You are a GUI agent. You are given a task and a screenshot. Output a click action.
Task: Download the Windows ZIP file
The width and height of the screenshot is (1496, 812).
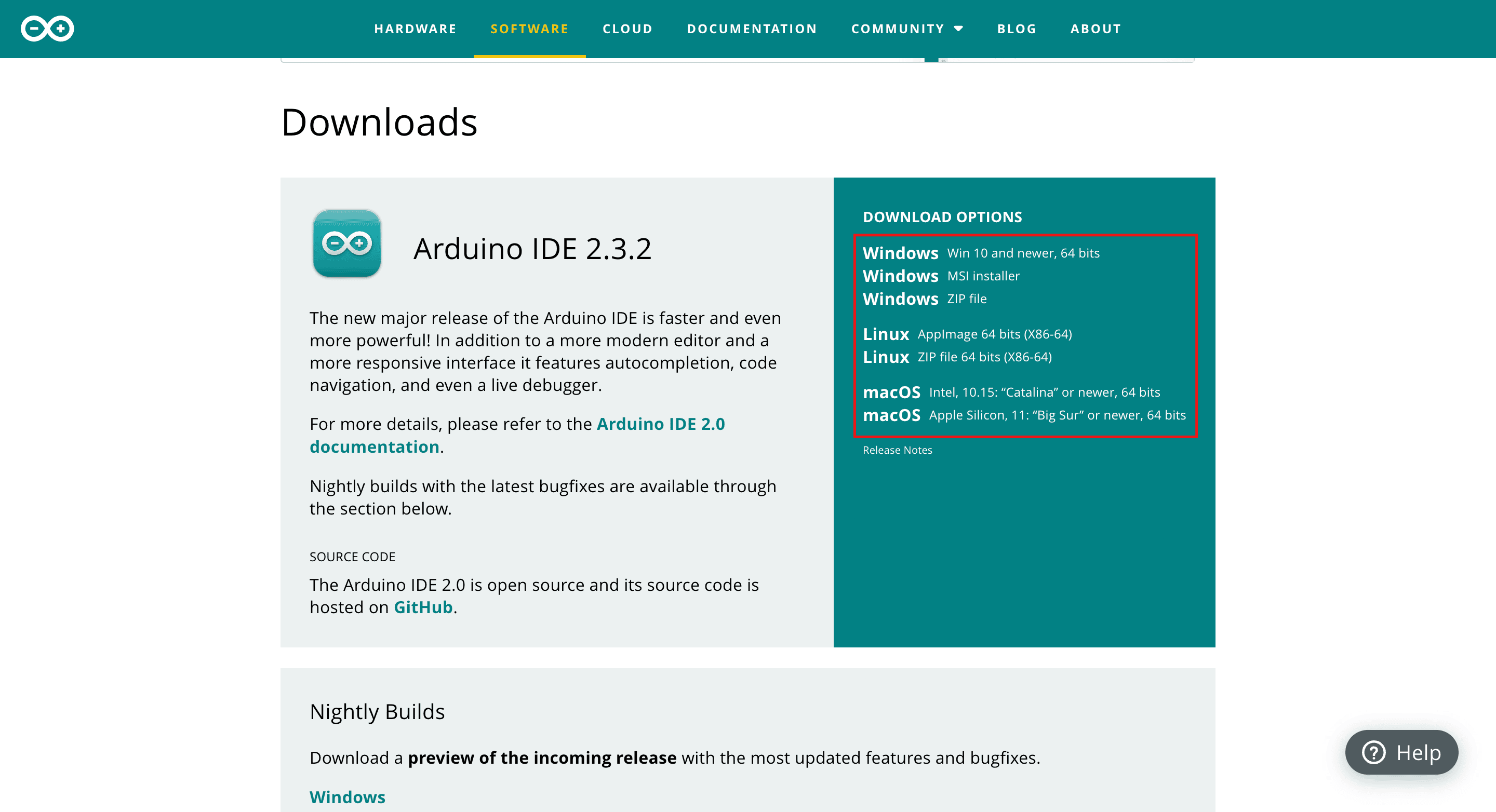point(925,299)
